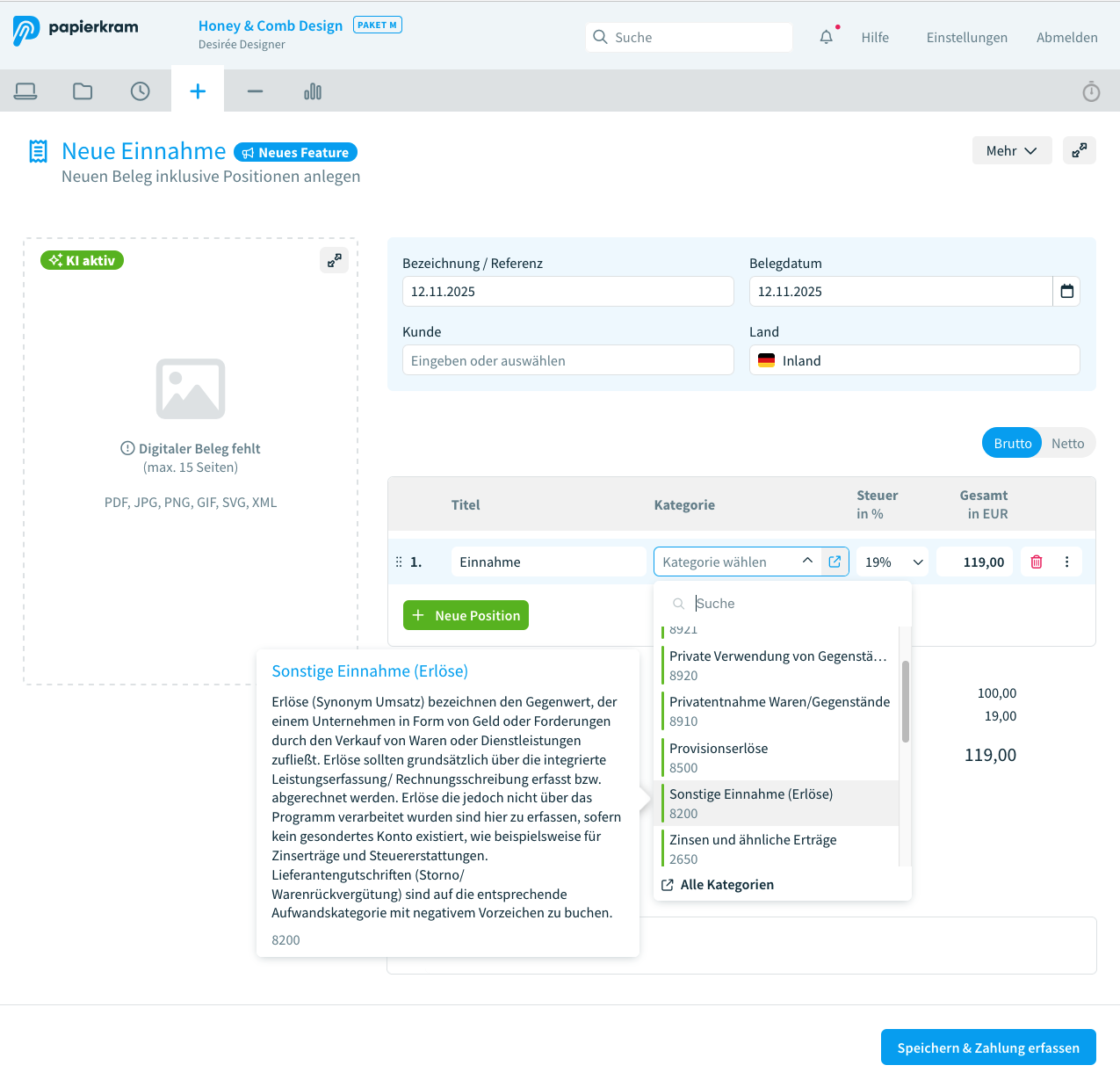1120x1087 pixels.
Task: Click Speichern & Zahlung erfassen
Action: 988,1047
